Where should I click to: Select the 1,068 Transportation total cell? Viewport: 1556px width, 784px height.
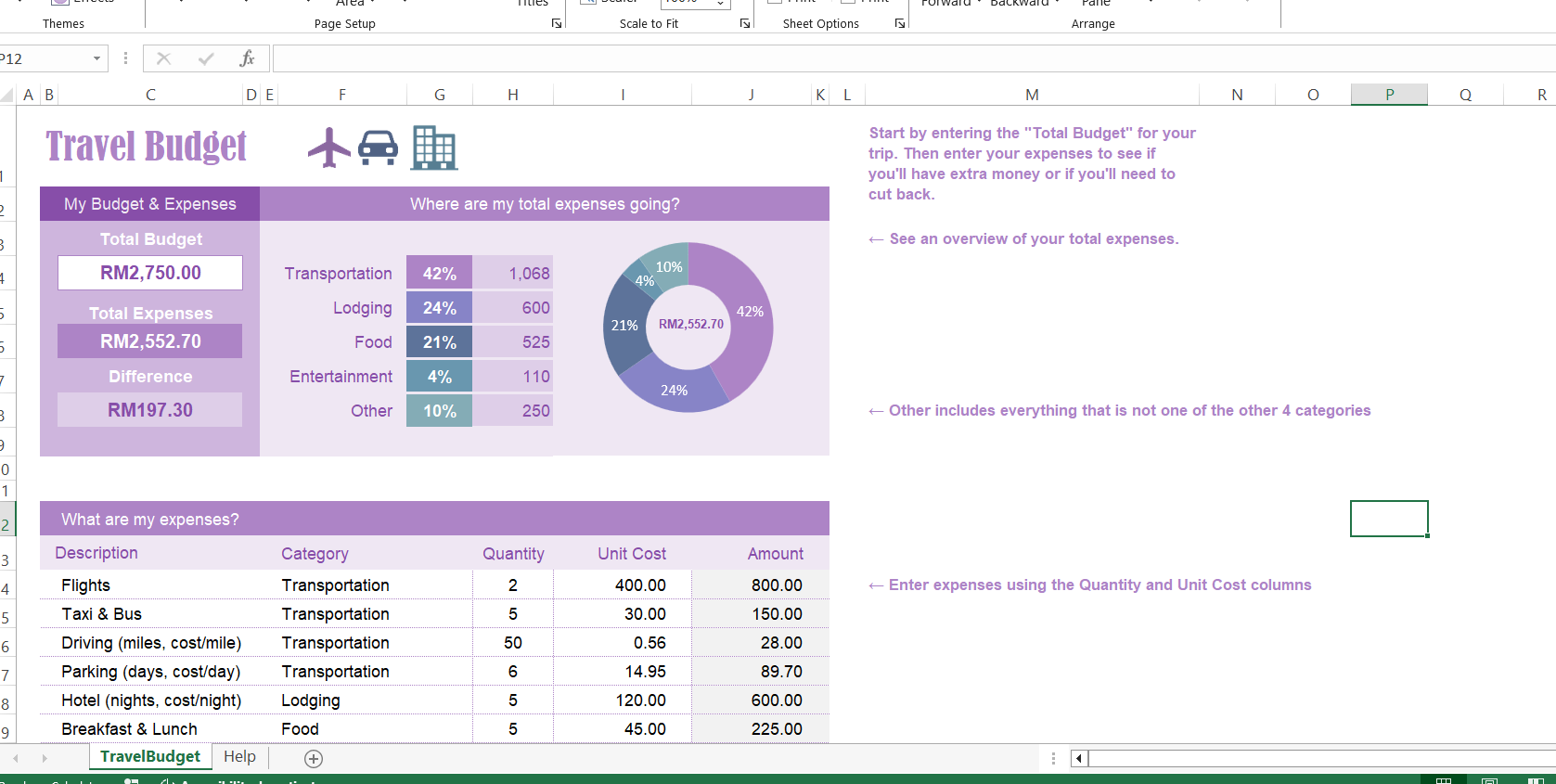coord(513,274)
